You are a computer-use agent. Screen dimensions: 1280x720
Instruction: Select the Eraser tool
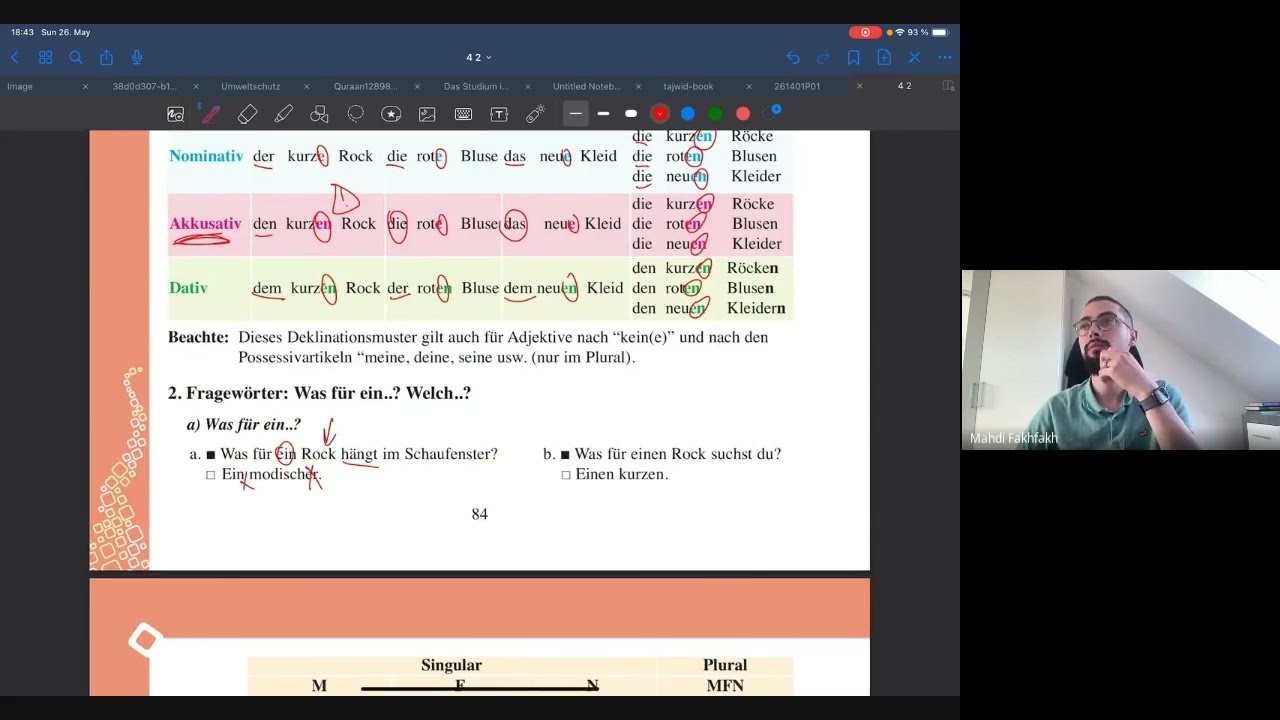(x=247, y=114)
